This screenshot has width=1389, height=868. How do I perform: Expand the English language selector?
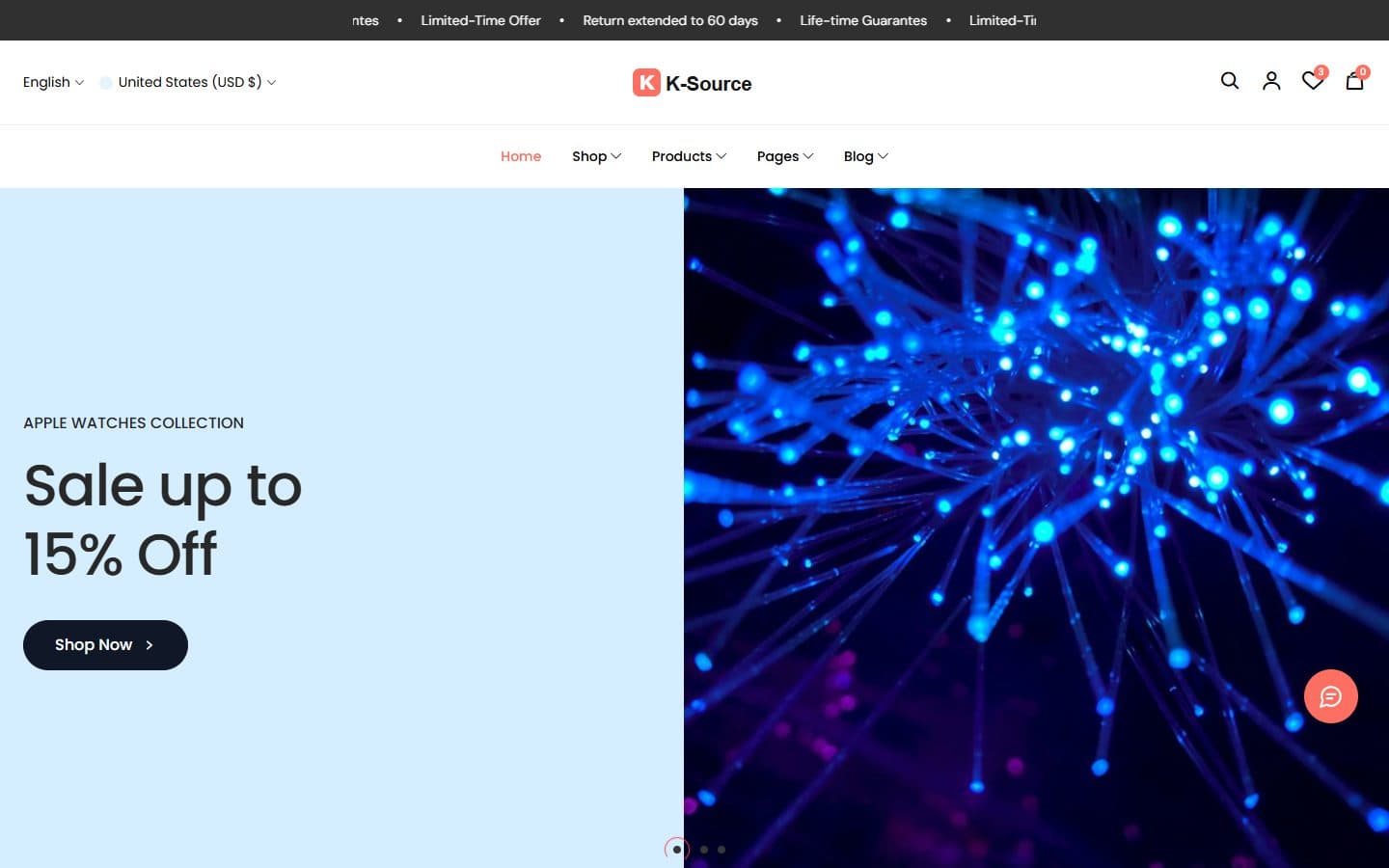pos(53,82)
